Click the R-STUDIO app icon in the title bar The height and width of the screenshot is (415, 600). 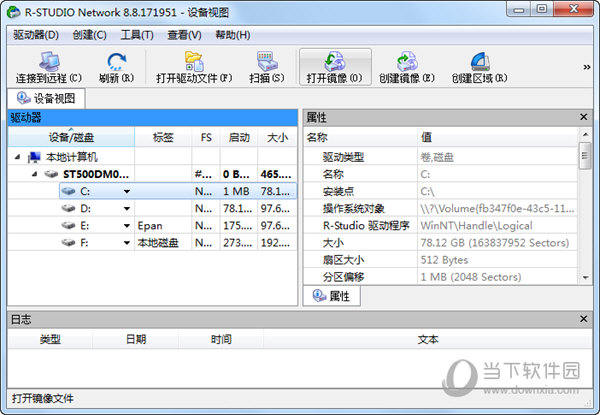coord(14,12)
